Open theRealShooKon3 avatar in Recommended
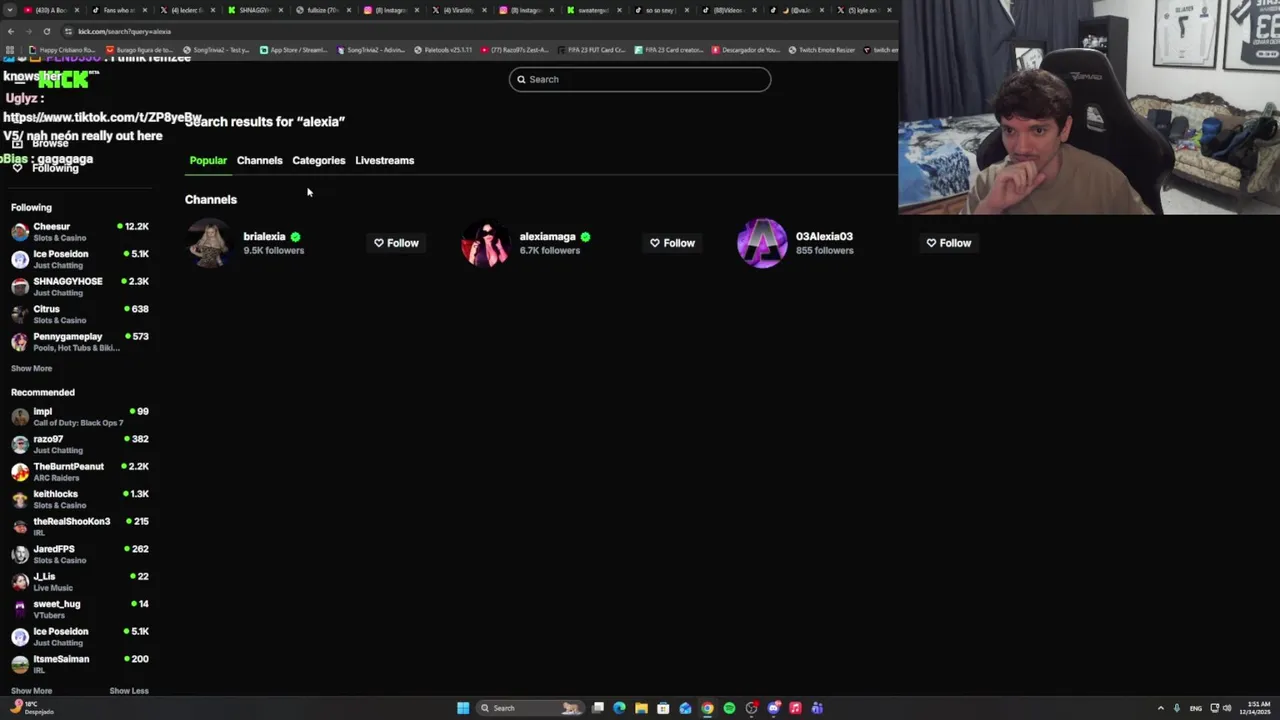Image resolution: width=1280 pixels, height=720 pixels. pyautogui.click(x=20, y=527)
